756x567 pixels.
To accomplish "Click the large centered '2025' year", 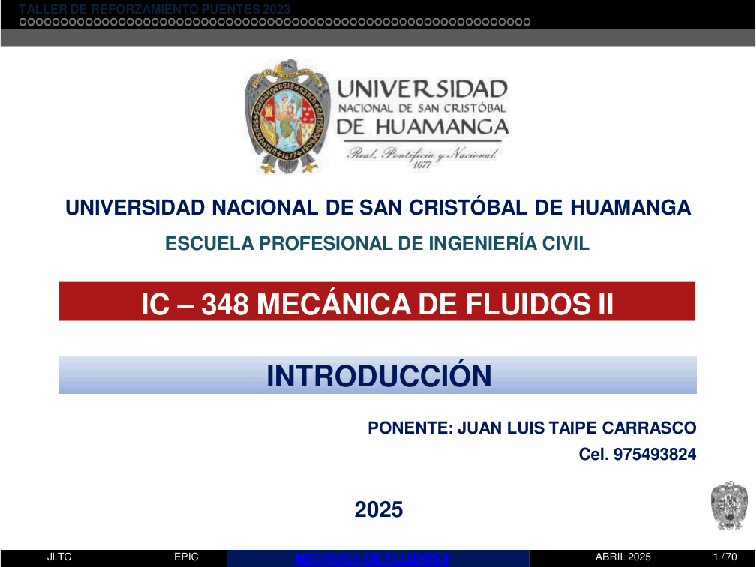I will [x=378, y=510].
